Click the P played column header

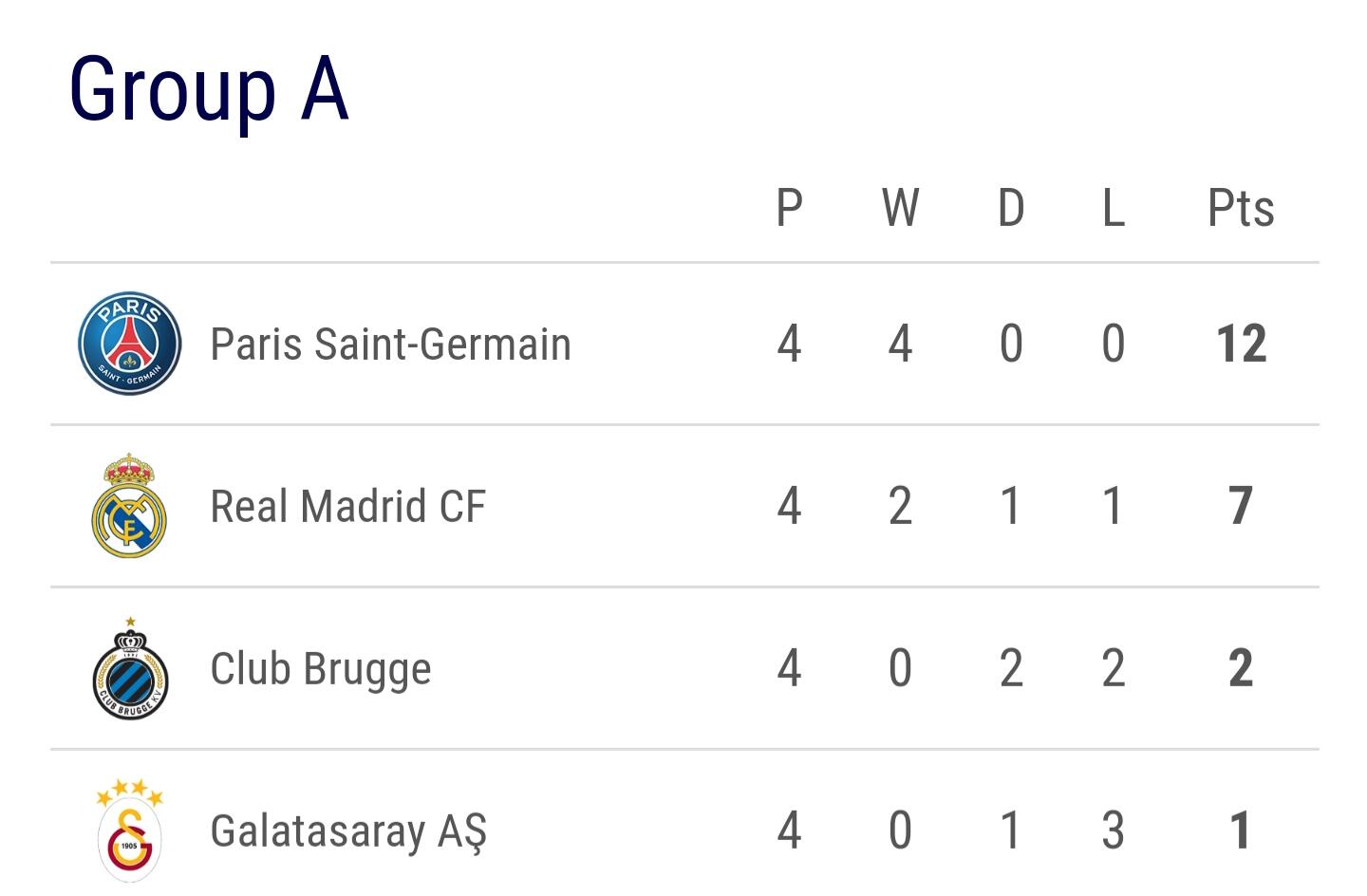(790, 208)
